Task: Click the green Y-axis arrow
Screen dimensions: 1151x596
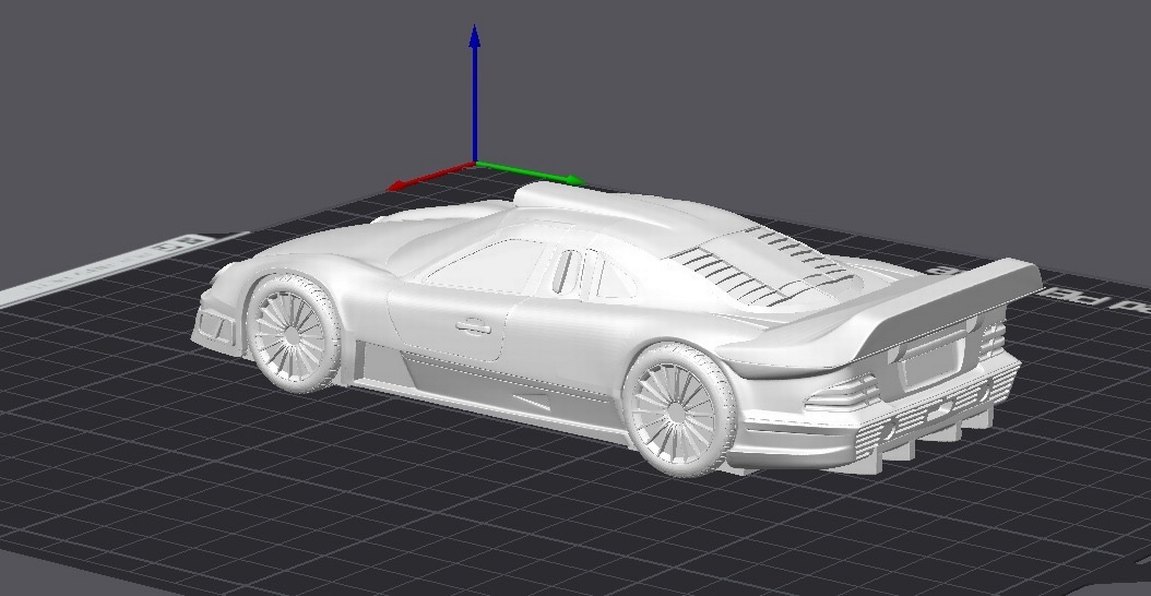Action: tap(530, 172)
